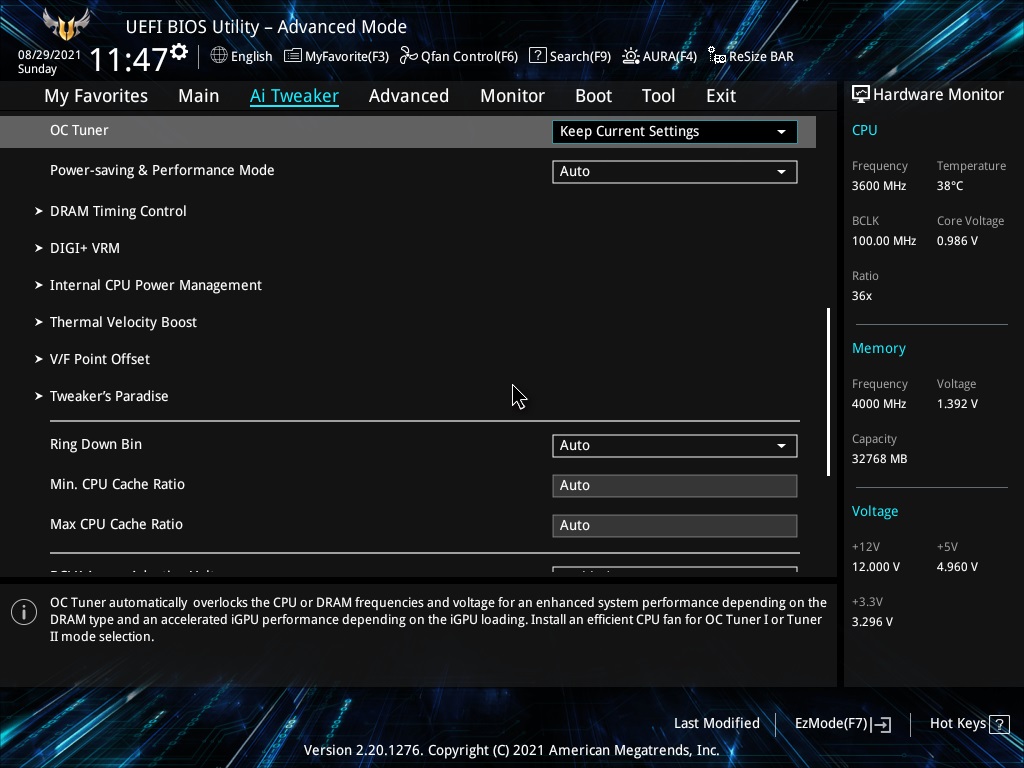Click the globe language icon
Screen dimensions: 1024x768
(x=219, y=56)
